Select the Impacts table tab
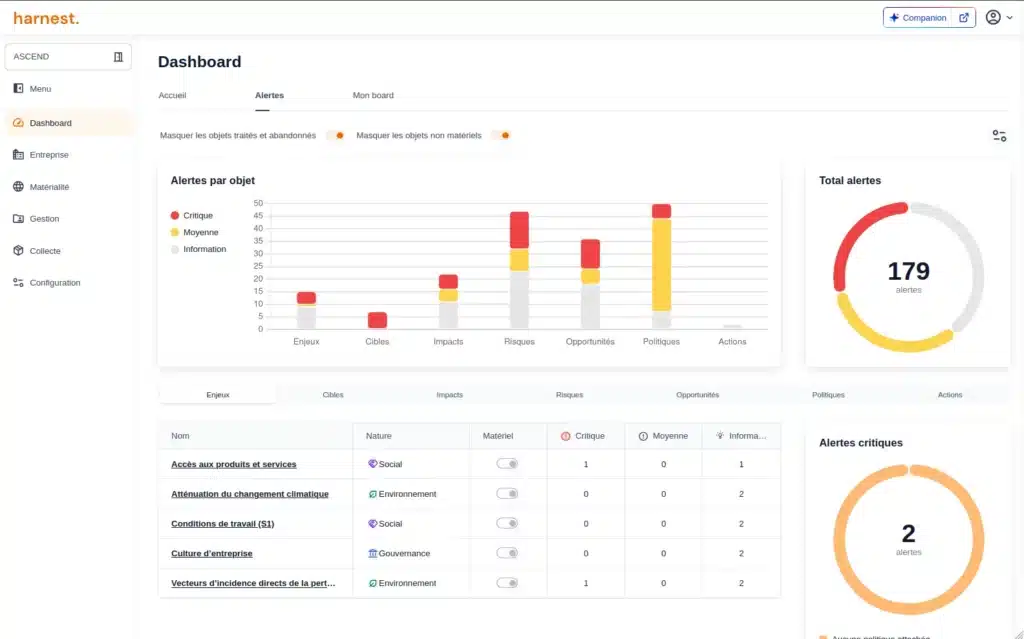1024x639 pixels. (449, 395)
